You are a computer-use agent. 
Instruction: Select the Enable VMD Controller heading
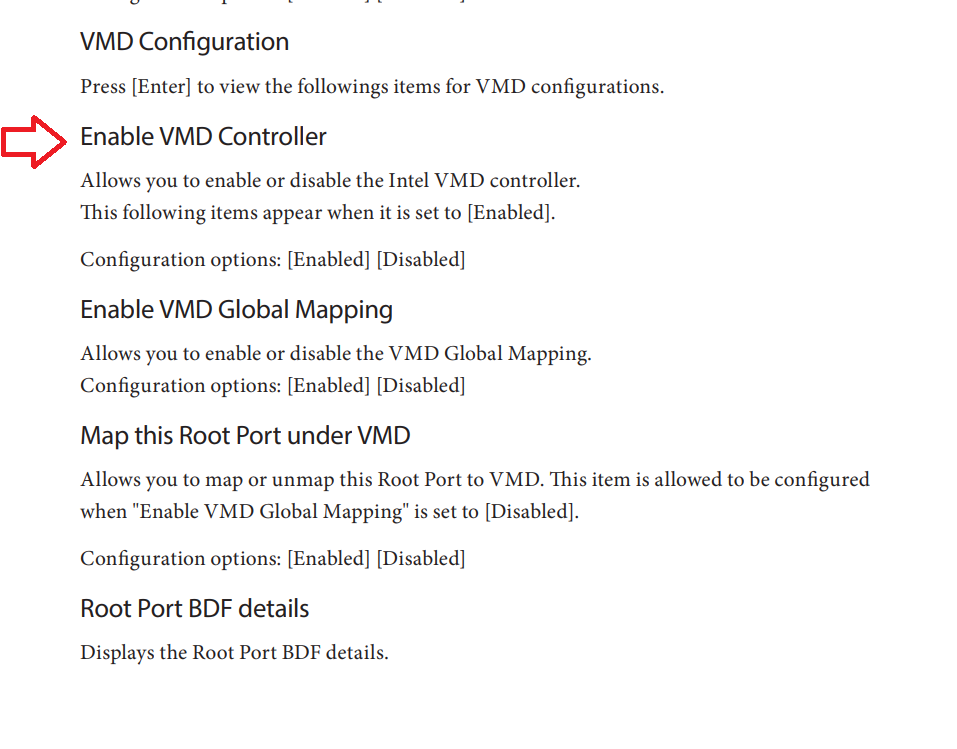pyautogui.click(x=203, y=137)
